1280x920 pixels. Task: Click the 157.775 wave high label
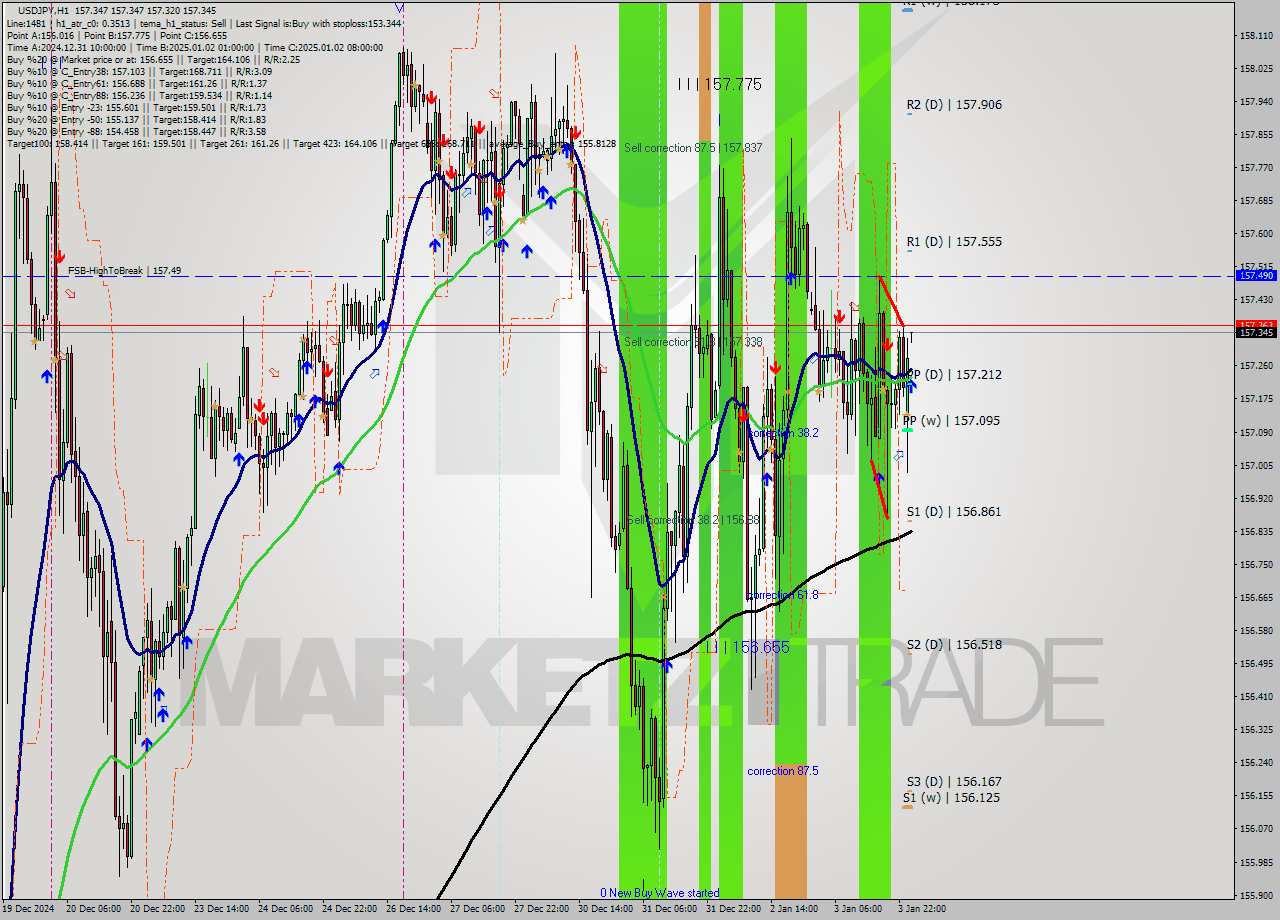point(719,85)
